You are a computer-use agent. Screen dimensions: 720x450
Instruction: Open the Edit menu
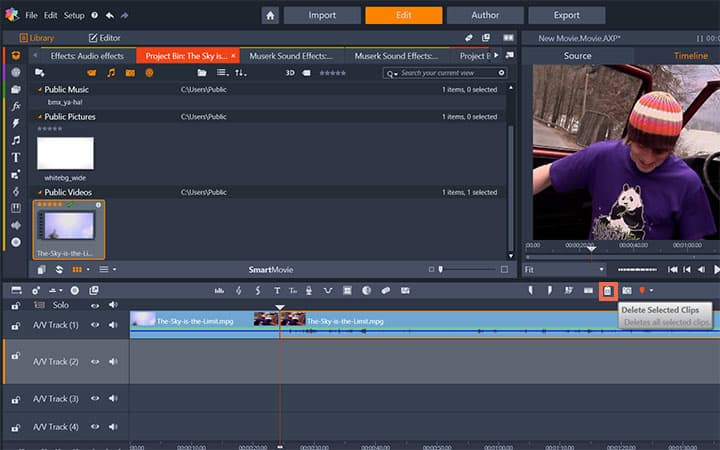click(x=51, y=15)
